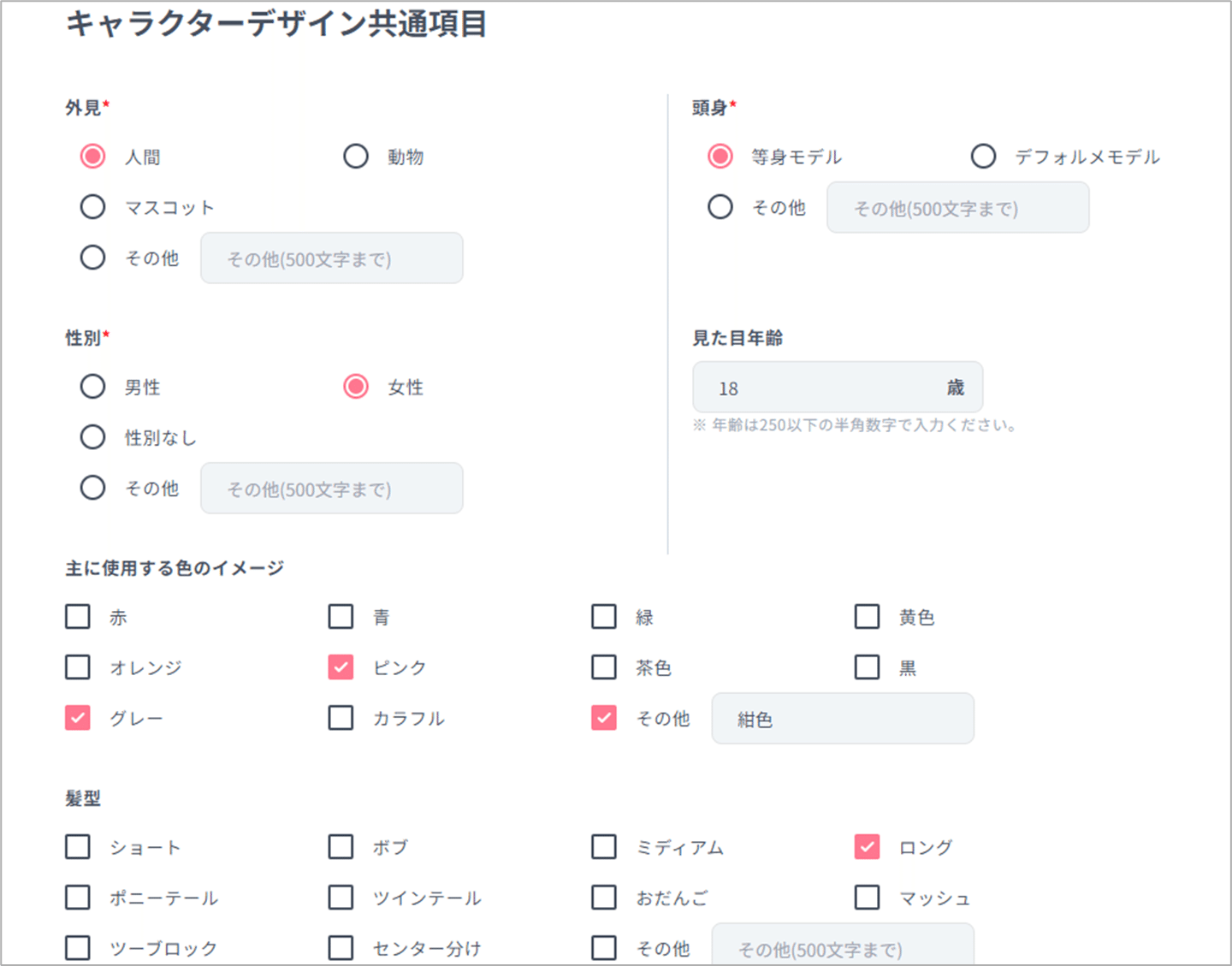
Task: Check the 赤 color checkbox
Action: [x=77, y=616]
